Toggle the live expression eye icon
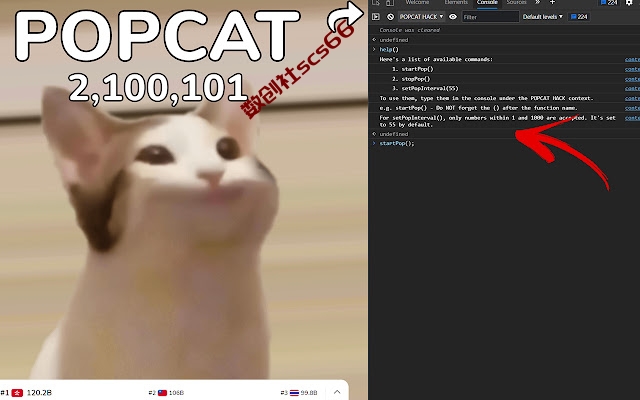 [453, 17]
